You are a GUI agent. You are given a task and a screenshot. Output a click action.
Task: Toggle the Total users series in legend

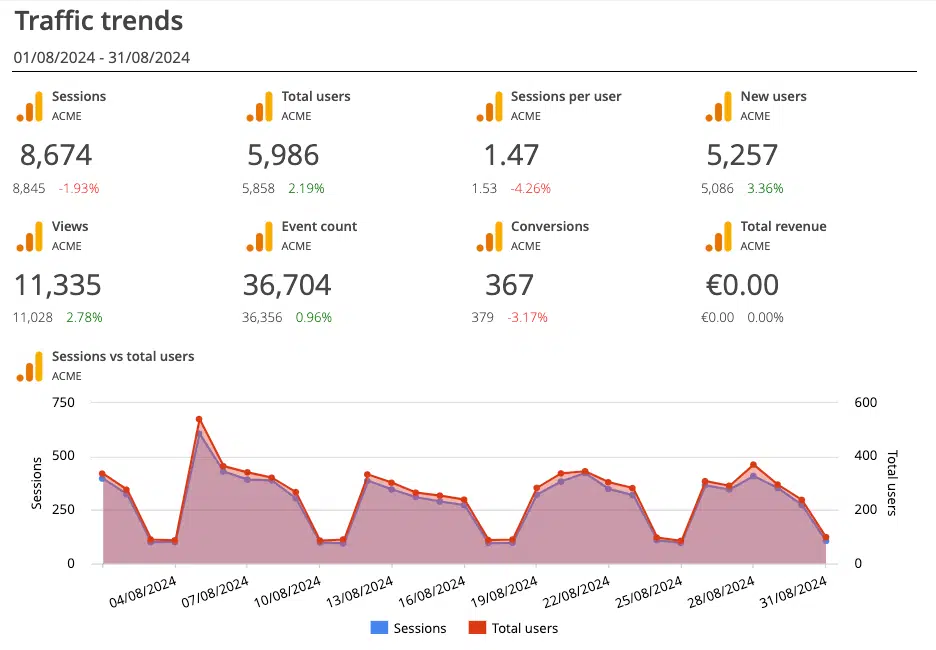[524, 628]
